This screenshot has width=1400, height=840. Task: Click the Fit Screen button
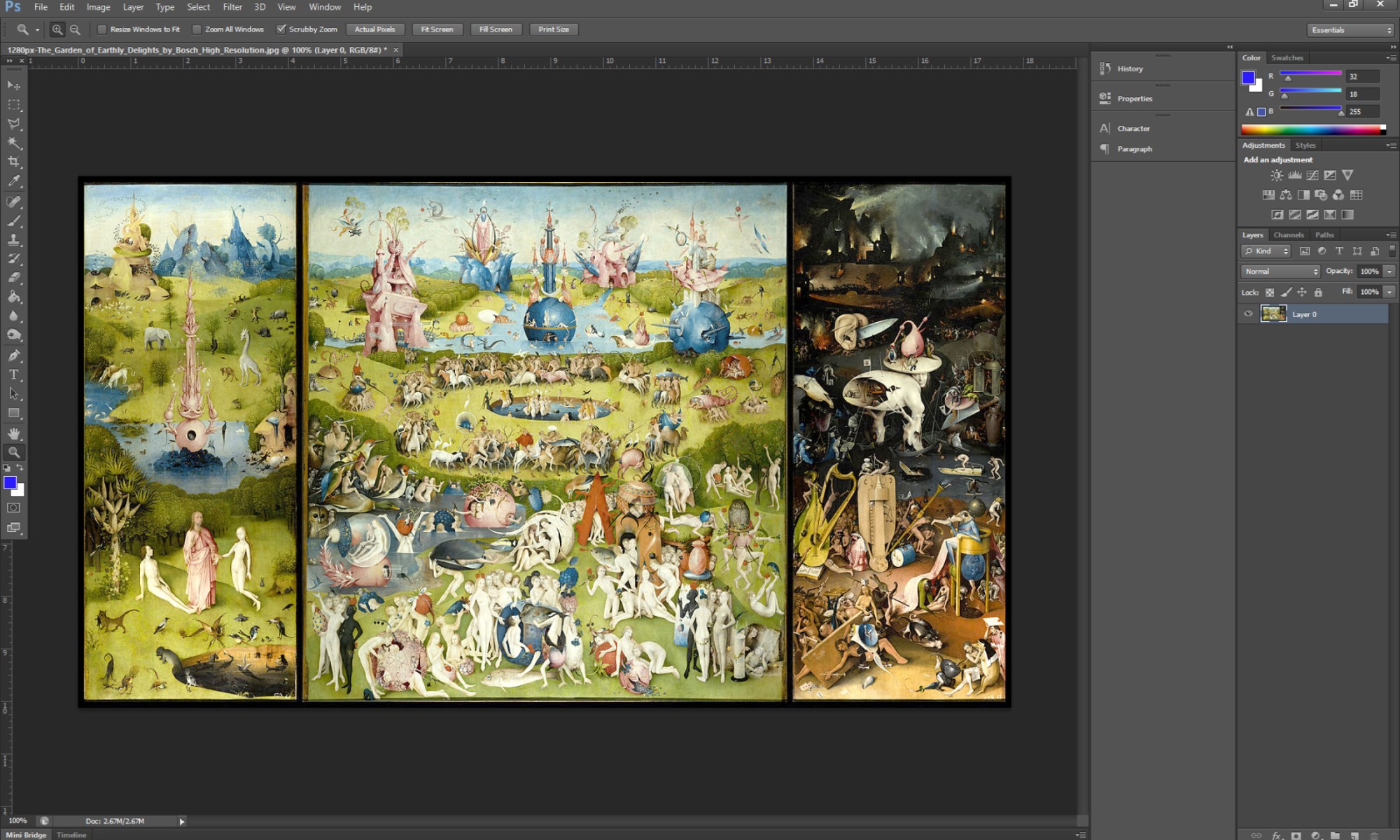point(437,29)
